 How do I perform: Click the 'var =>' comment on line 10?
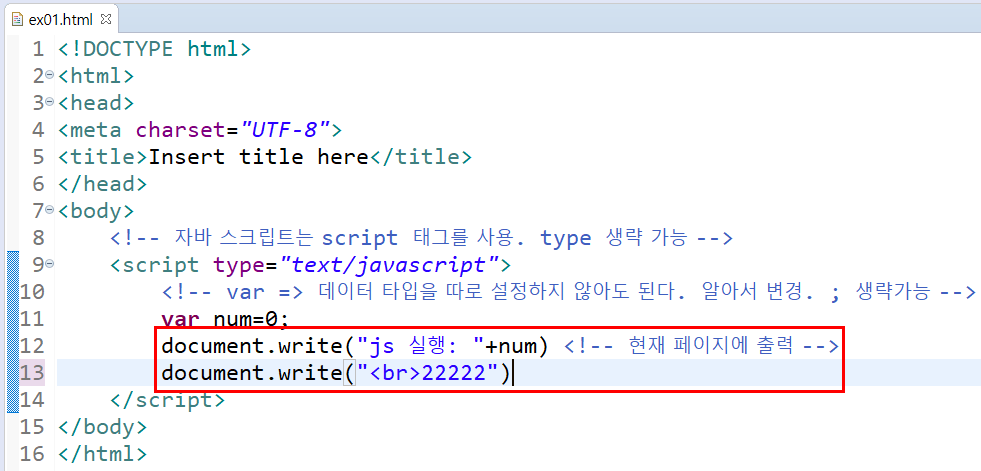(569, 291)
